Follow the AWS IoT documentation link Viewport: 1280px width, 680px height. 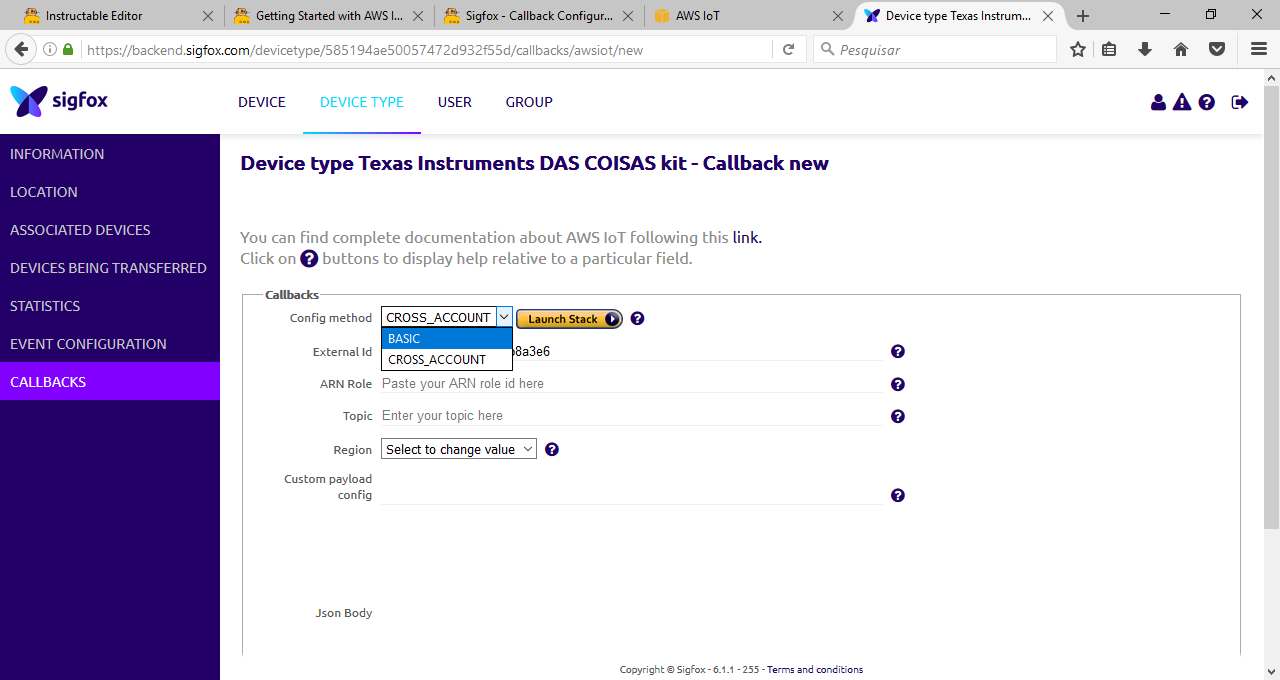coord(746,237)
